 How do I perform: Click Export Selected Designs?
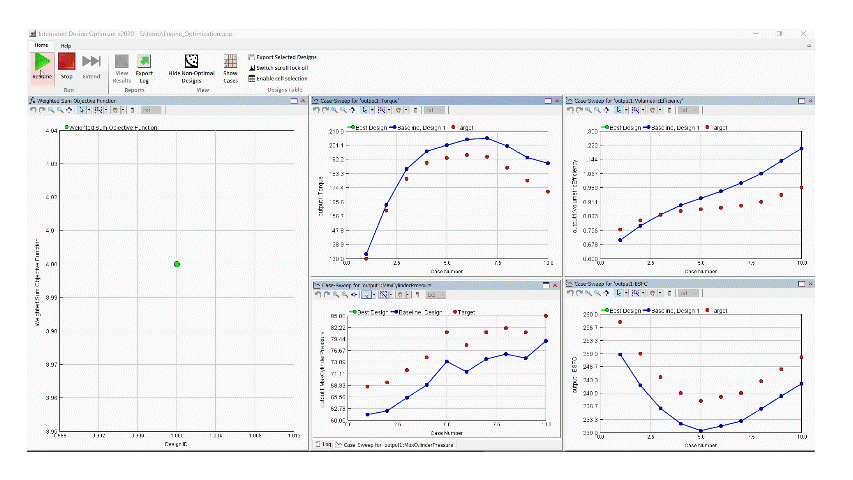click(x=282, y=57)
